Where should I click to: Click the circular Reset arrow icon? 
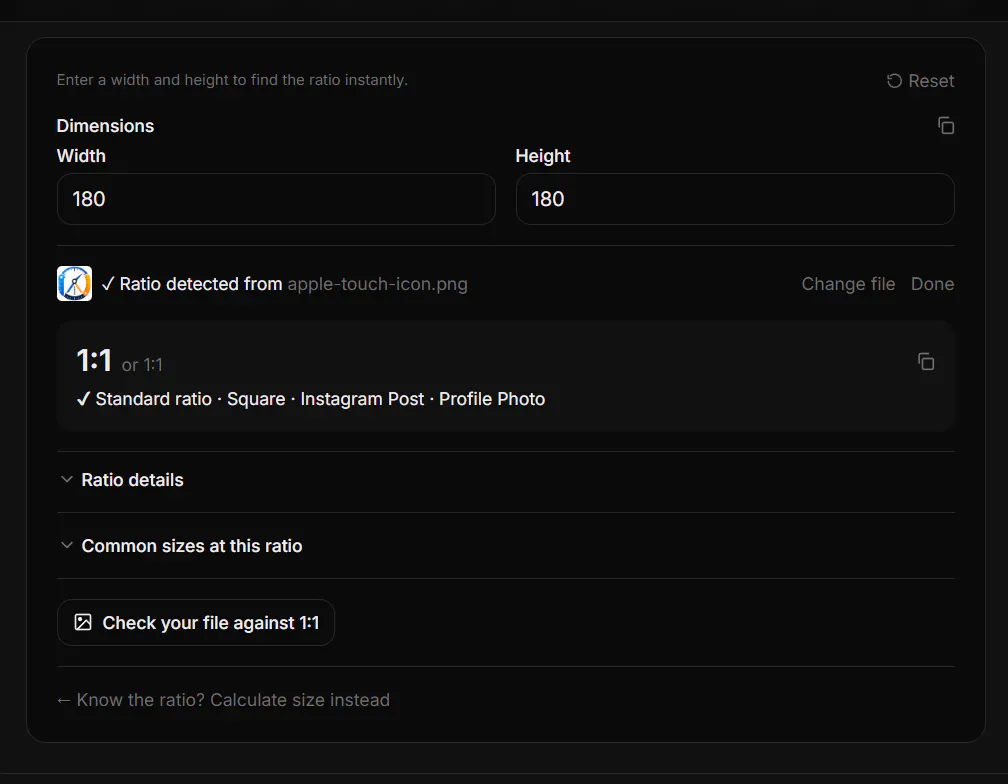point(894,81)
